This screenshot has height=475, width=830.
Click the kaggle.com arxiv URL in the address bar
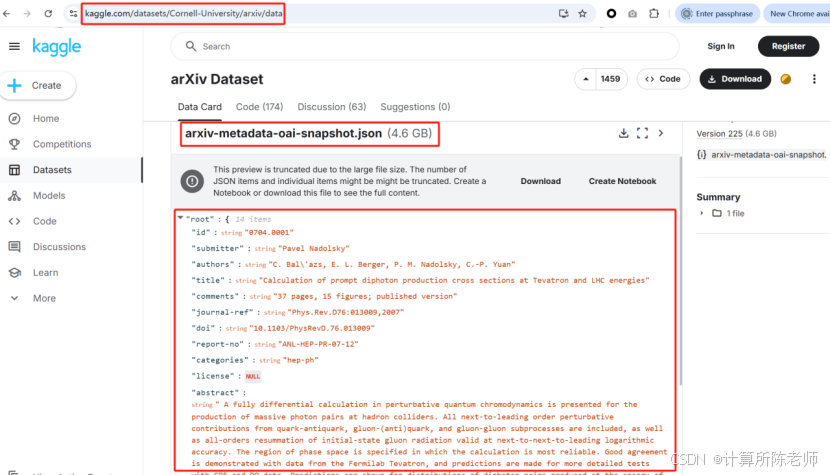point(183,14)
